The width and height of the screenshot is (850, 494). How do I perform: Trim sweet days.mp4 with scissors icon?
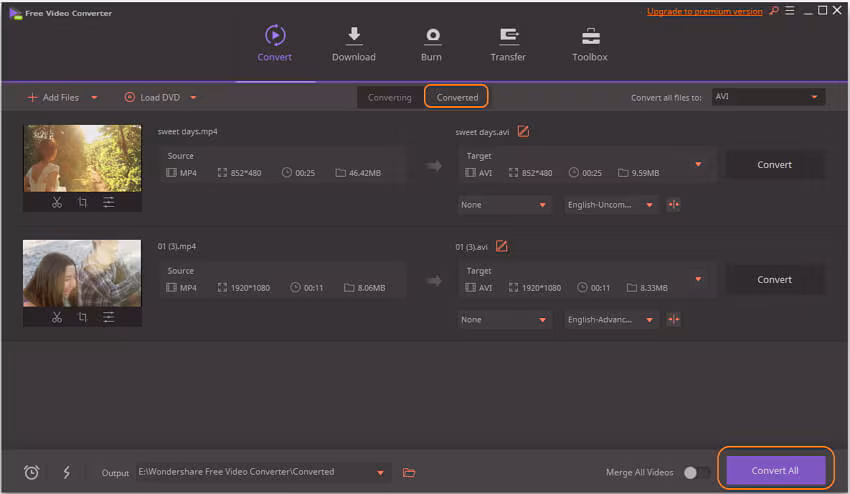pos(57,202)
